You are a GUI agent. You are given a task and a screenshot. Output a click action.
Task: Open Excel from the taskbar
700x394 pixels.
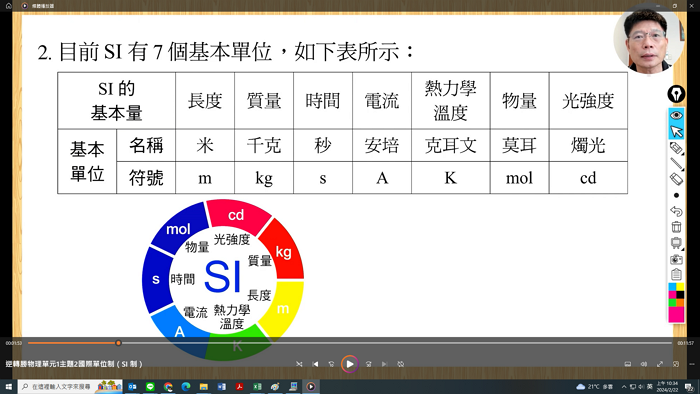257,386
